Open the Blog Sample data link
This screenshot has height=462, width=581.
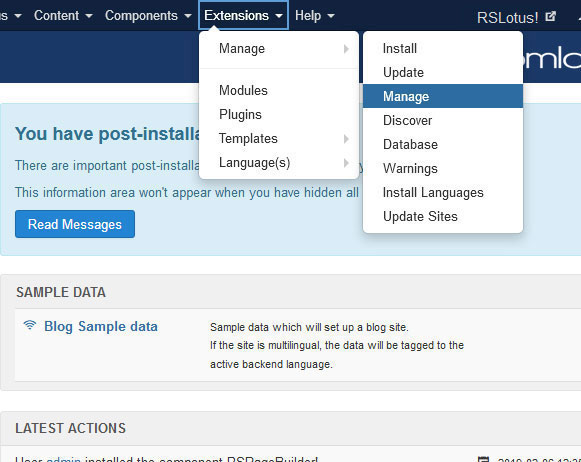click(101, 326)
